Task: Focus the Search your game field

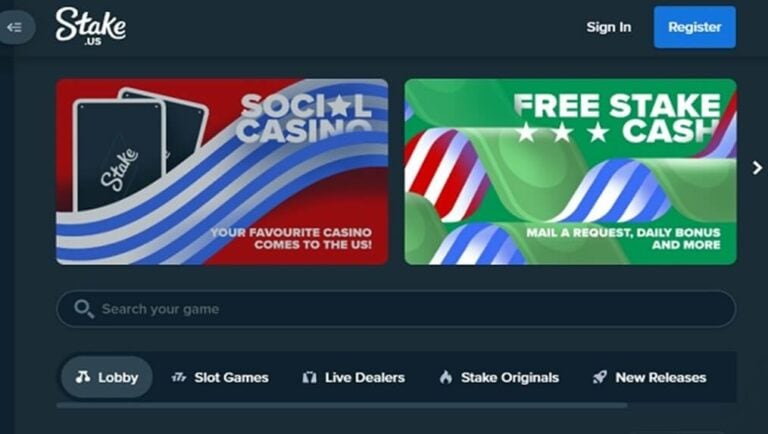Action: (396, 309)
